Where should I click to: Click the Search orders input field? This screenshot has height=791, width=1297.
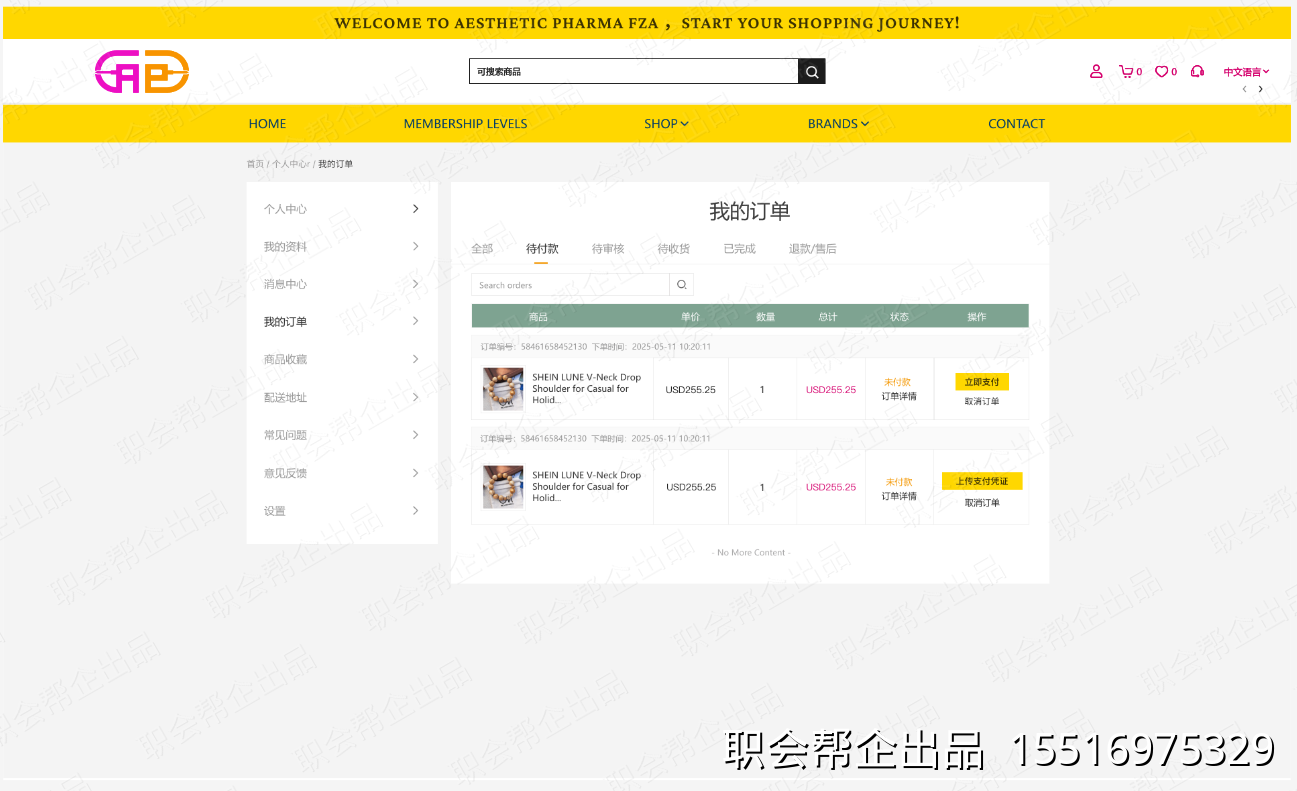coord(570,285)
